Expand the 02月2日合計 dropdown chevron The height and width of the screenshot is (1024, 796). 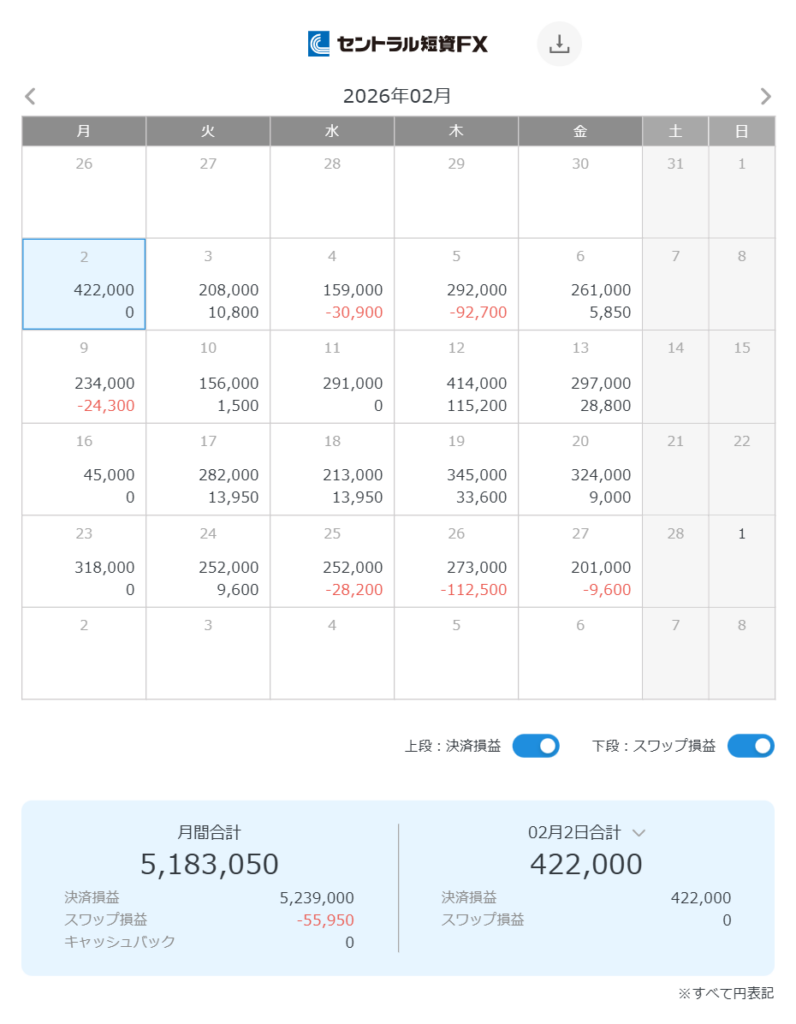tap(639, 832)
